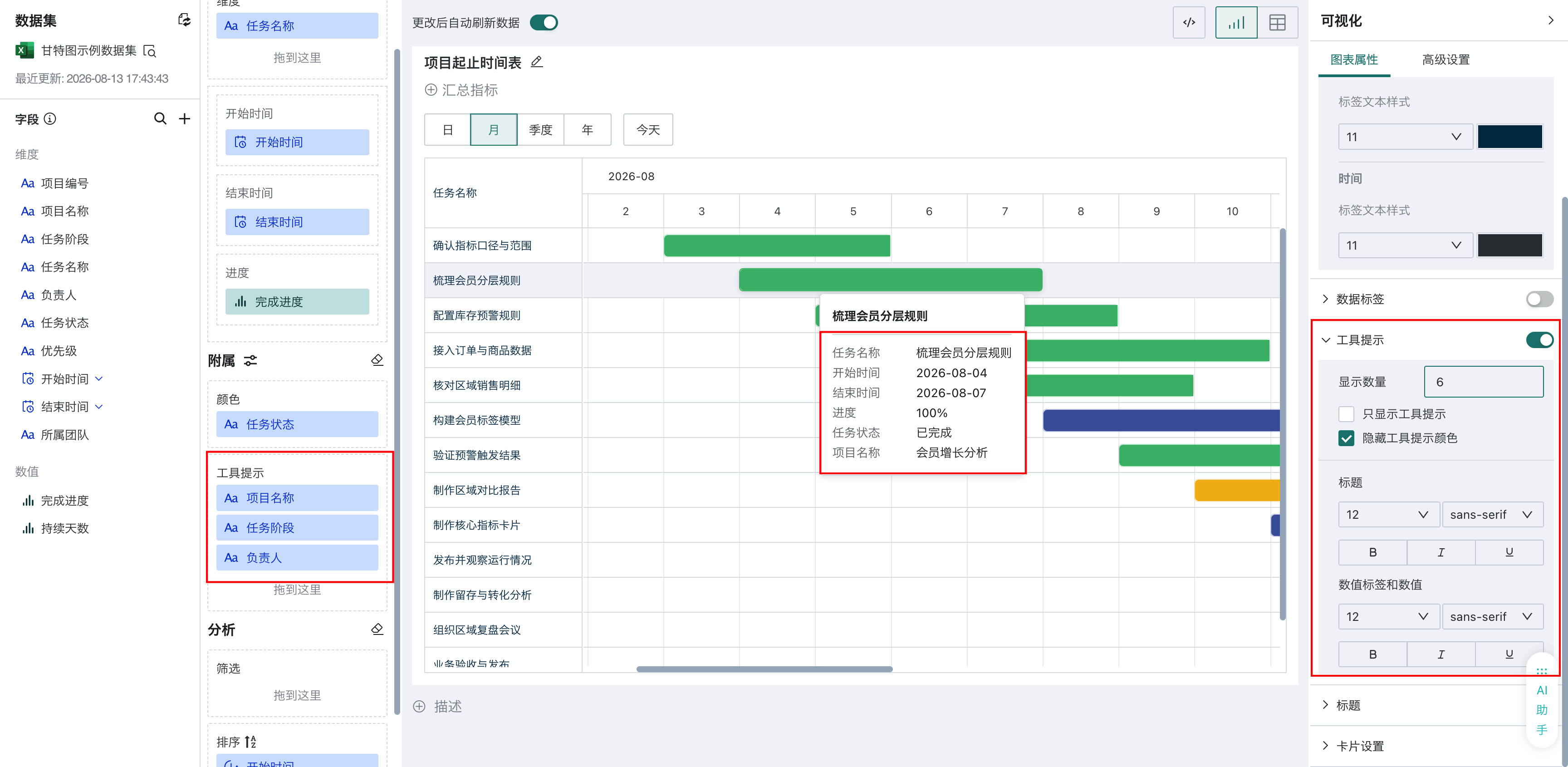Enable the 数据标签 switch
Screen dimensions: 1568x767
[1539, 299]
